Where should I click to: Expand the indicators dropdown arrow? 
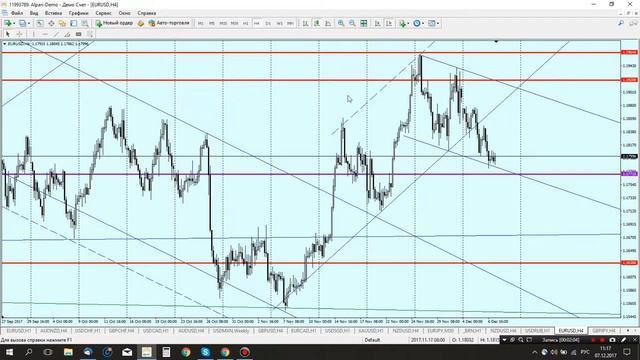click(409, 23)
